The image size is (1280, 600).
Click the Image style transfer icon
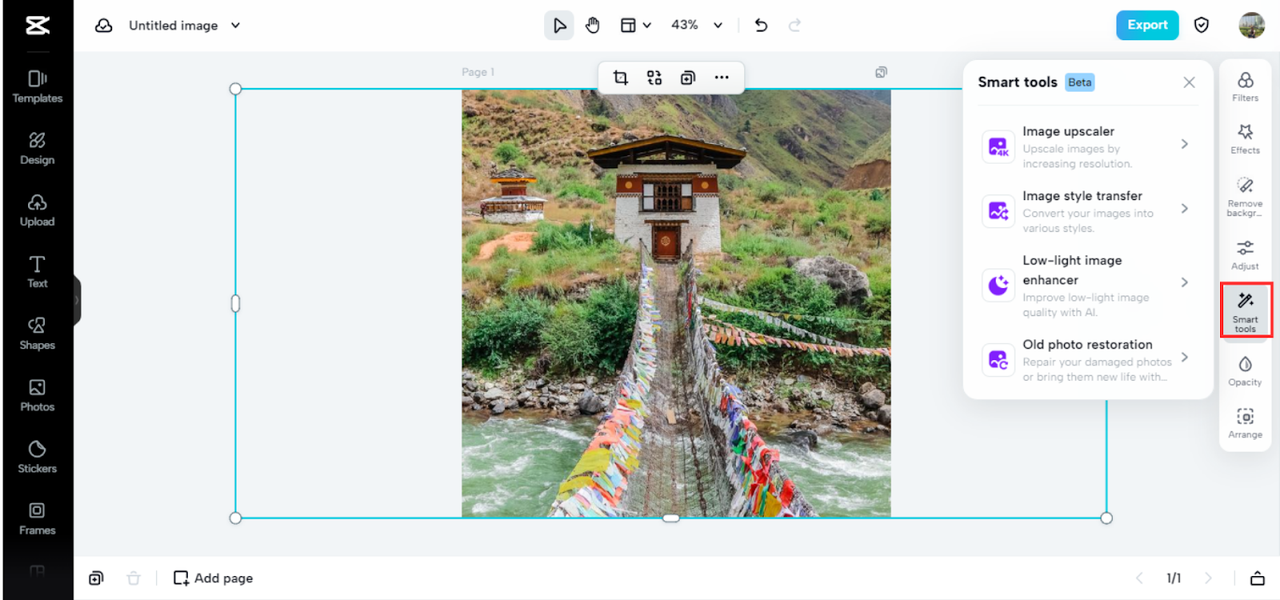998,211
